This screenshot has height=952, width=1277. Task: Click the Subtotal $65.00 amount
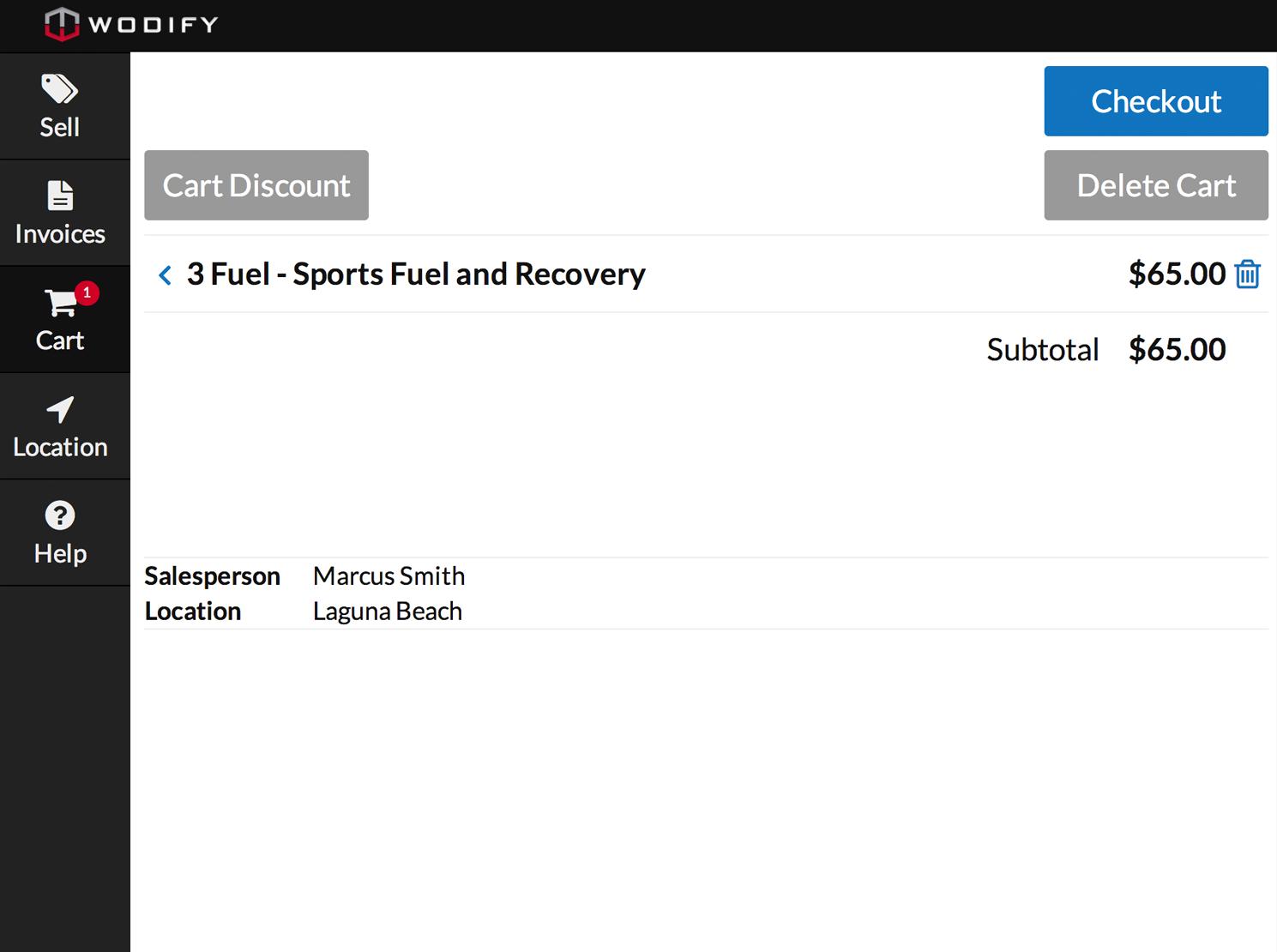[x=1177, y=350]
